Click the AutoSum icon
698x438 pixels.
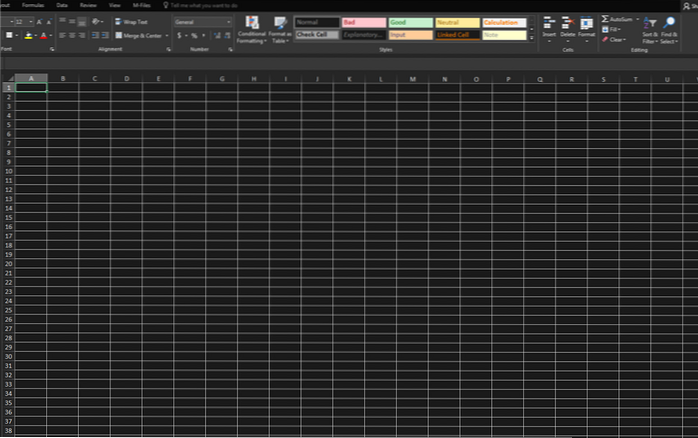[x=605, y=19]
